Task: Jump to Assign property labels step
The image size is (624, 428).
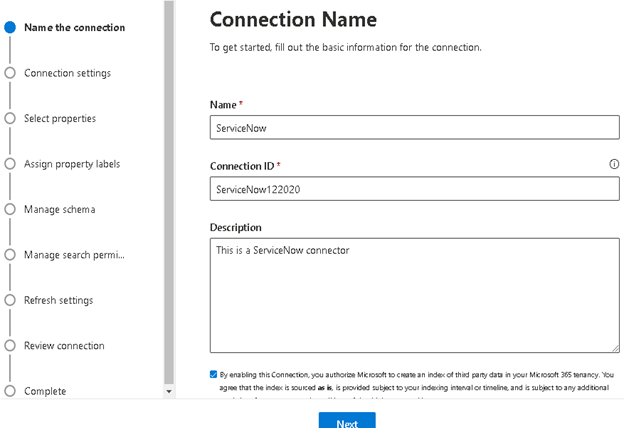Action: [72, 164]
